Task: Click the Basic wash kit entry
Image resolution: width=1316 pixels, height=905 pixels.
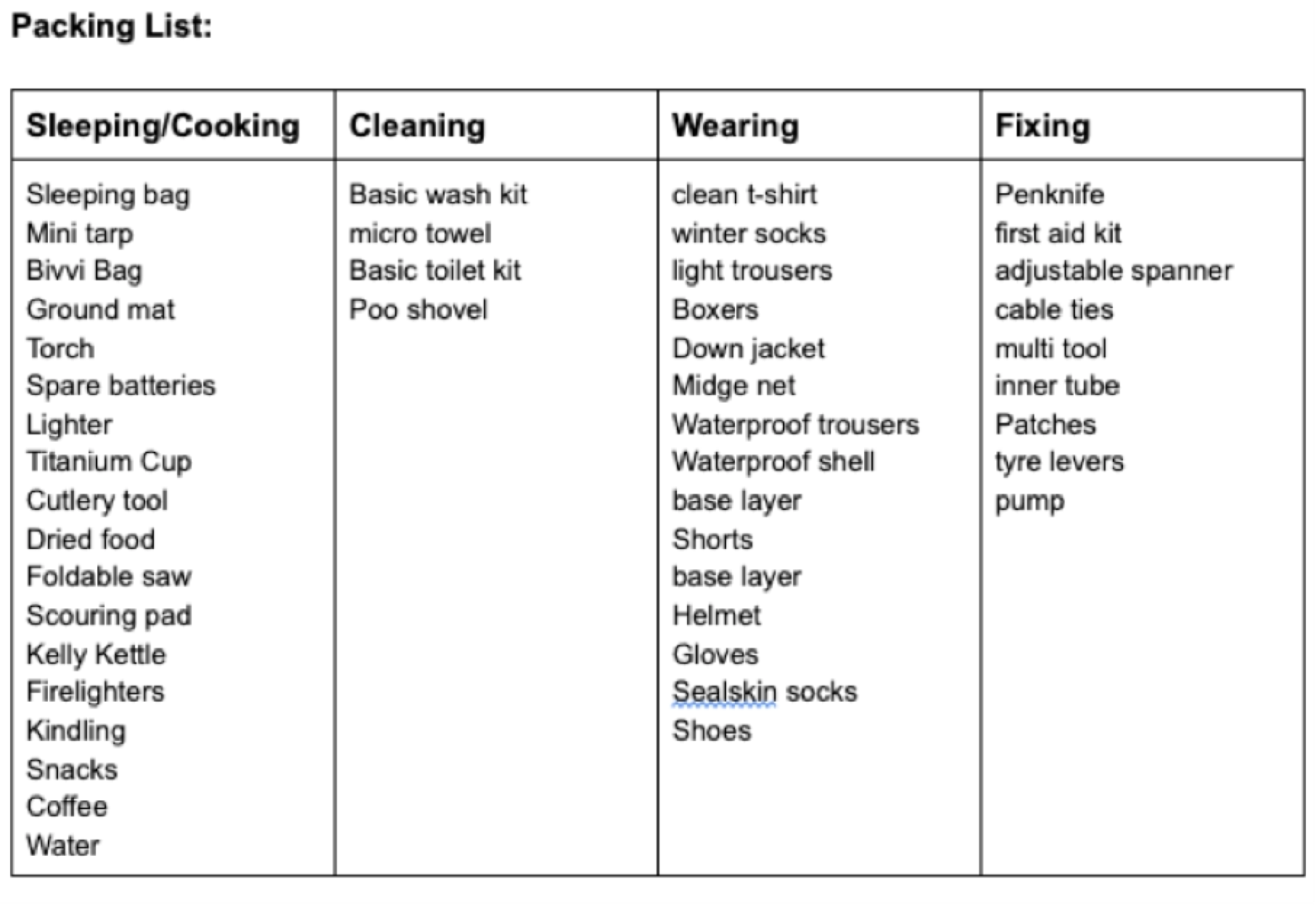Action: pos(438,194)
